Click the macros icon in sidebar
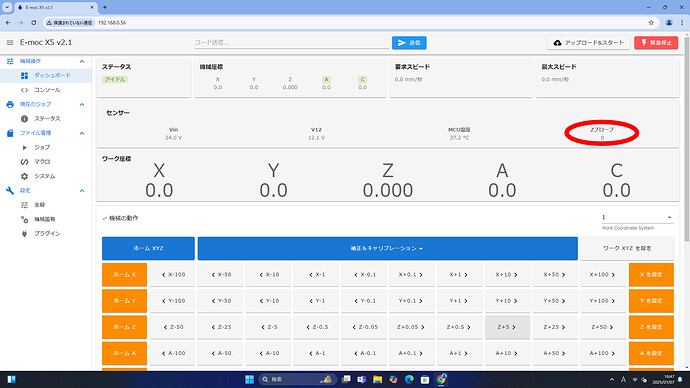 click(24, 162)
